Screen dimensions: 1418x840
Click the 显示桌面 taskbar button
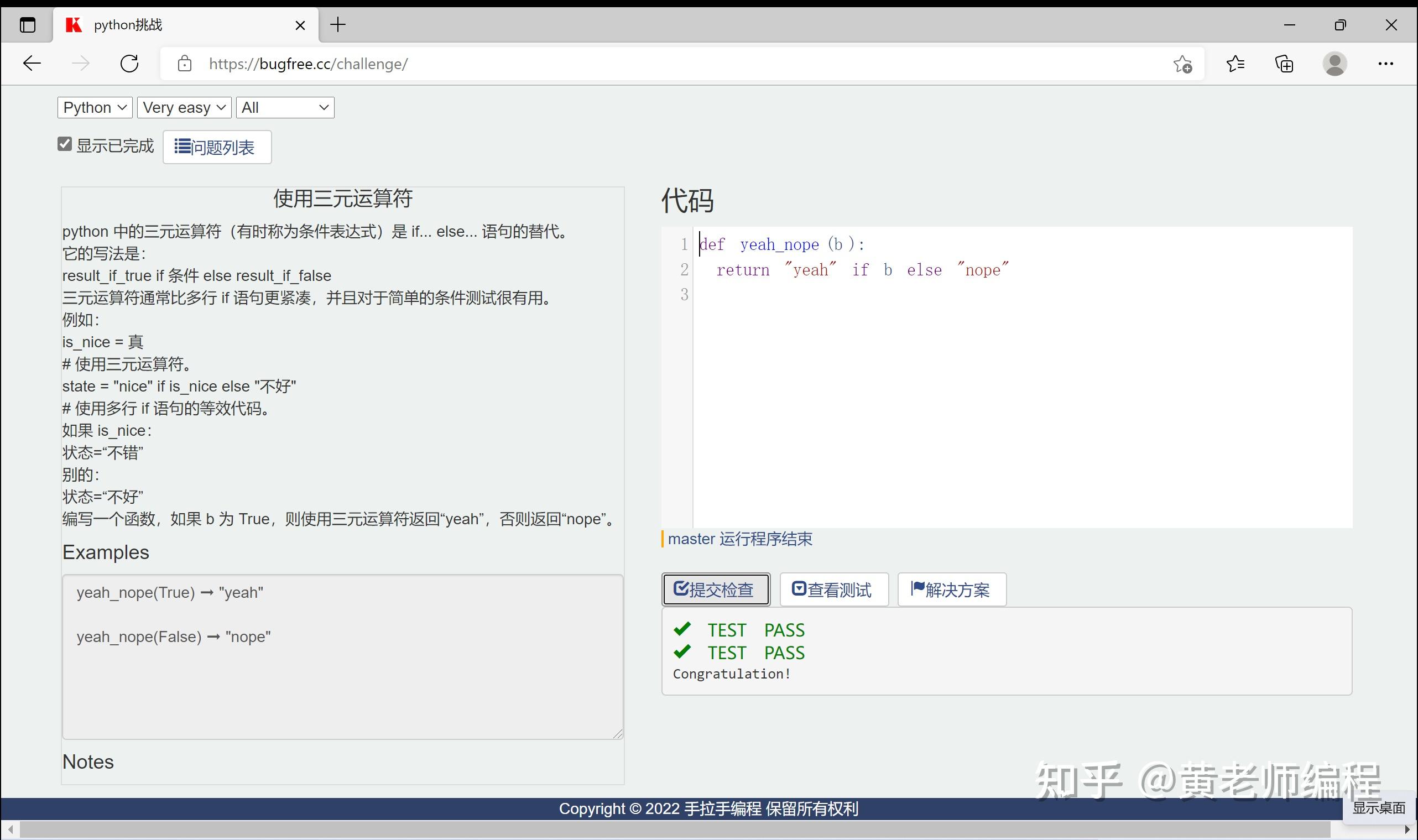[x=1379, y=808]
